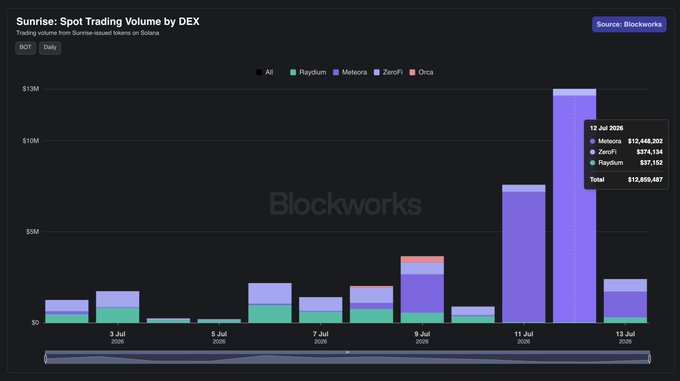Click the 12 Jul Meteora bar segment
Image resolution: width=680 pixels, height=381 pixels.
coord(574,209)
